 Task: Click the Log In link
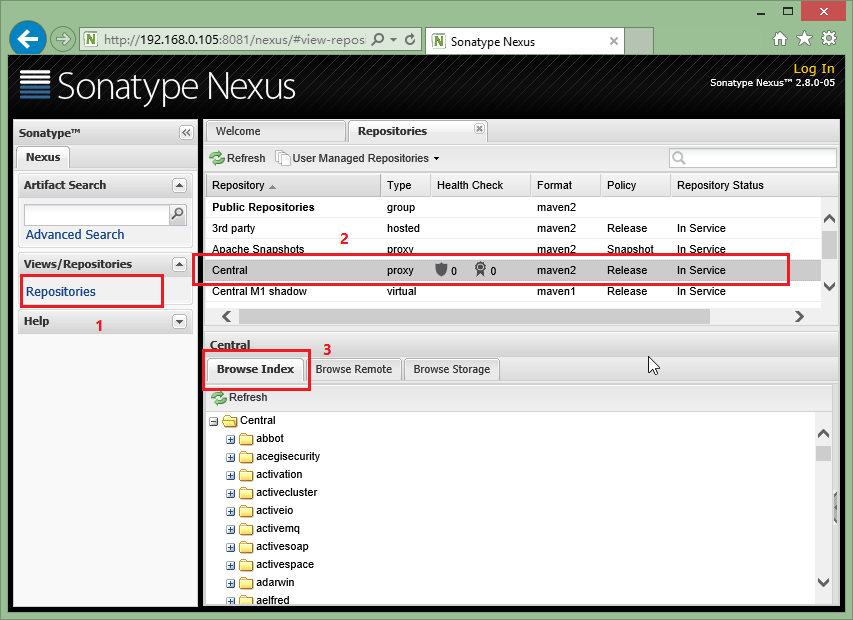point(813,69)
